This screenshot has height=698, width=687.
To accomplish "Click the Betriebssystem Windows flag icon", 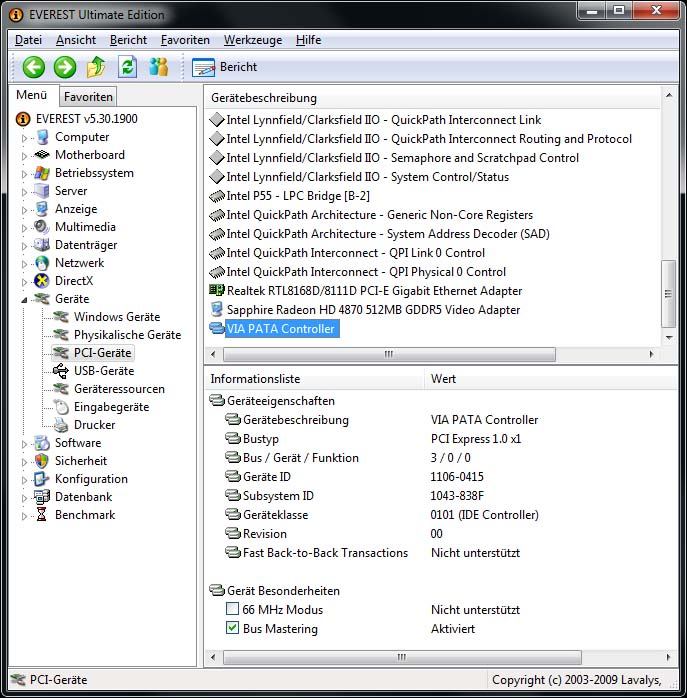I will click(x=42, y=173).
